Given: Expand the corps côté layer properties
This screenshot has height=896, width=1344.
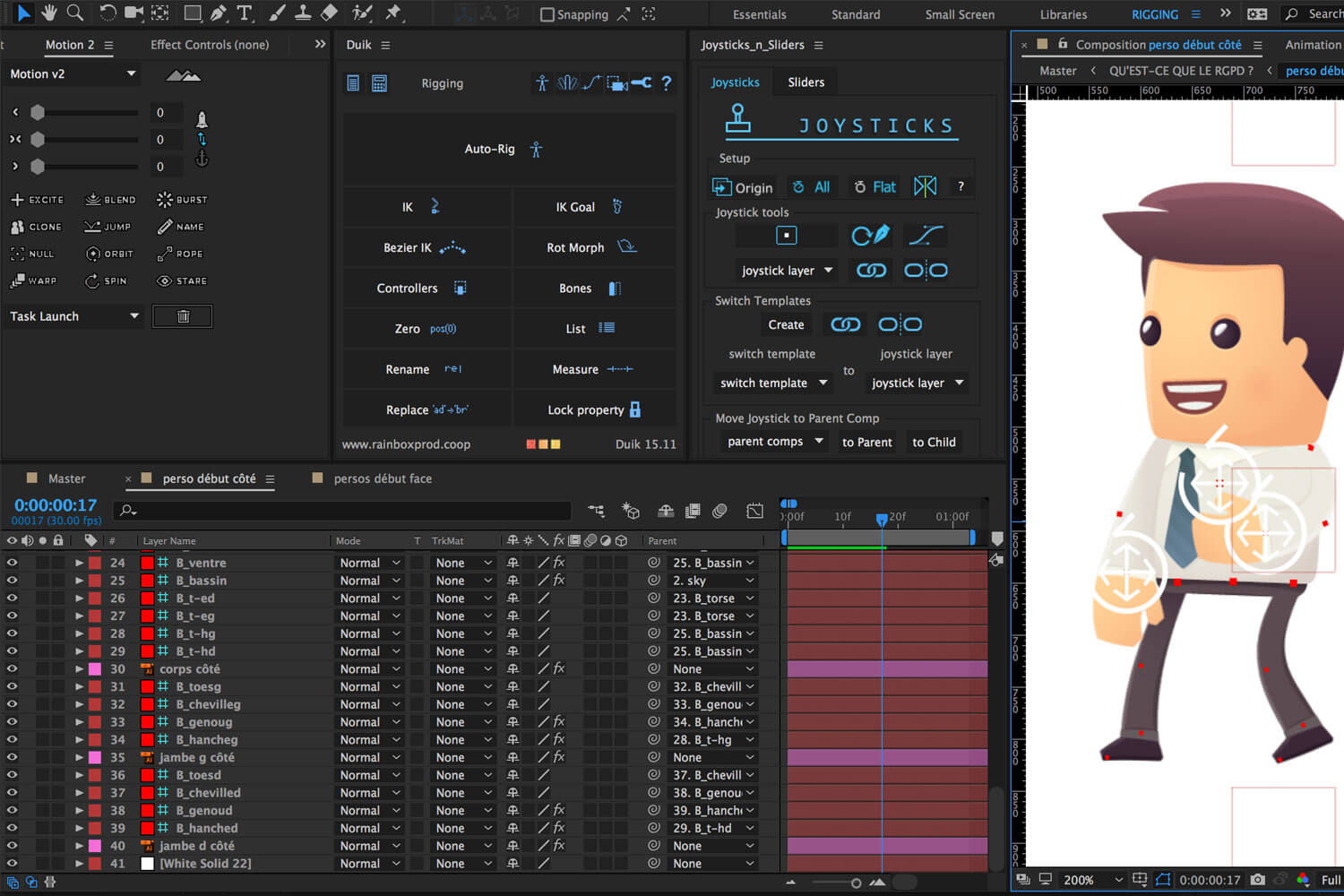Looking at the screenshot, I should (79, 668).
